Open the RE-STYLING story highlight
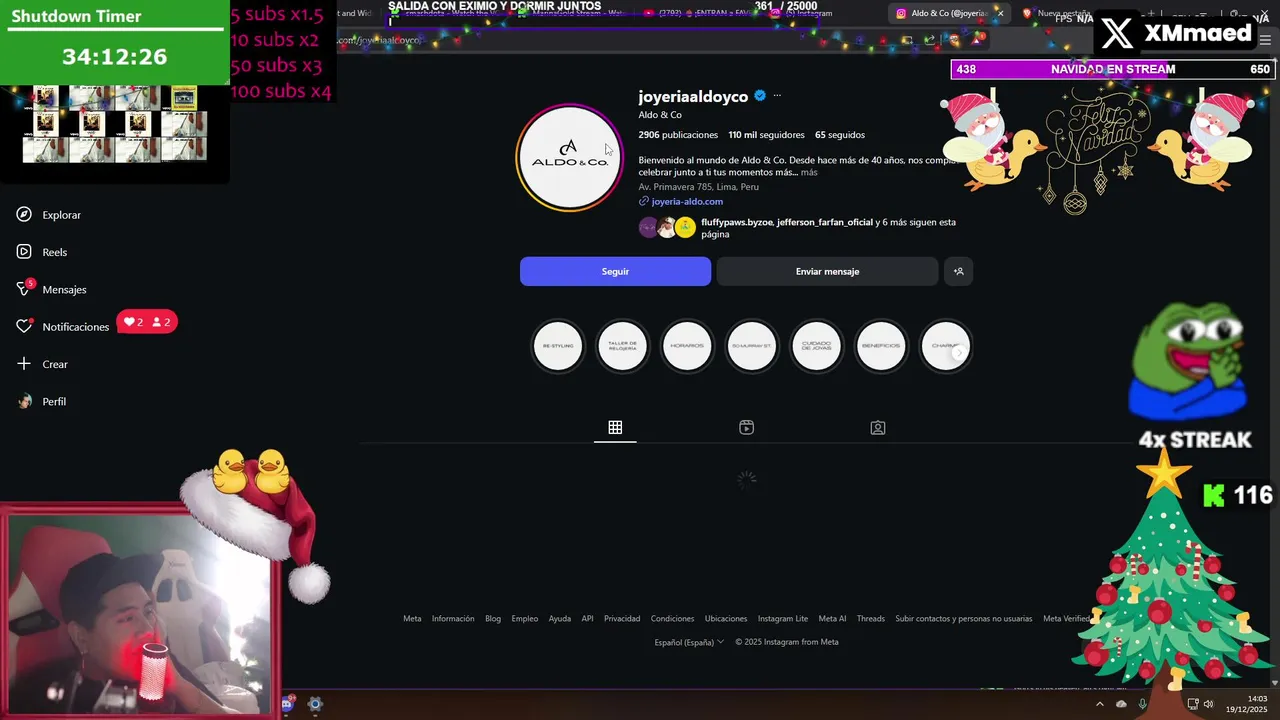The width and height of the screenshot is (1280, 720). (558, 346)
